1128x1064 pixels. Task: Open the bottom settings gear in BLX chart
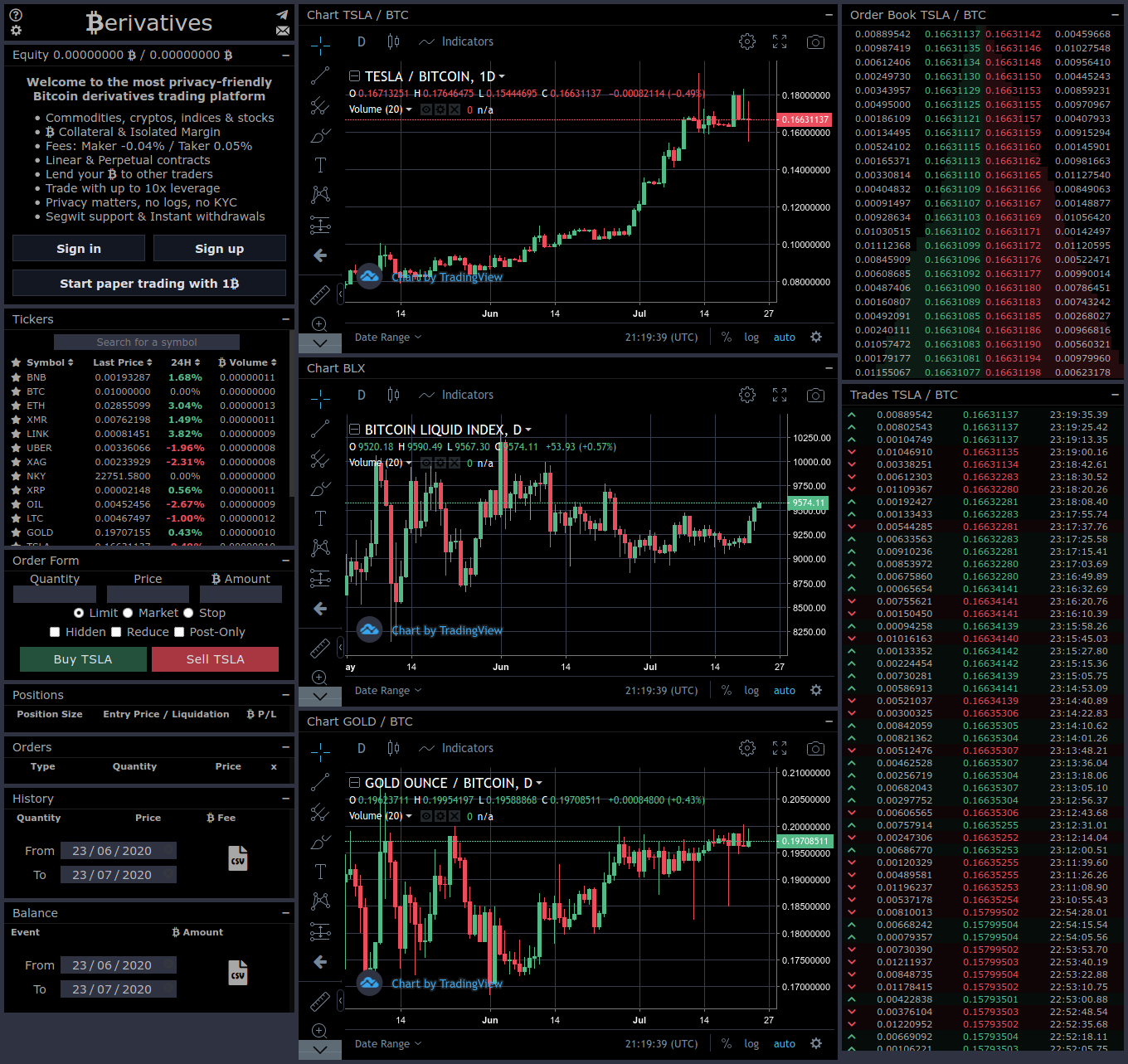tap(816, 690)
